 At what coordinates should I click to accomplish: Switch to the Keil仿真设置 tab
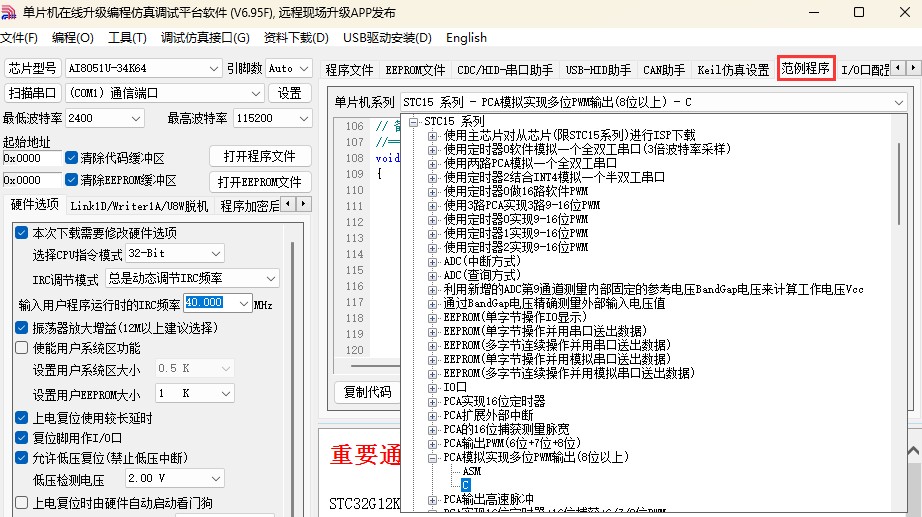coord(733,70)
